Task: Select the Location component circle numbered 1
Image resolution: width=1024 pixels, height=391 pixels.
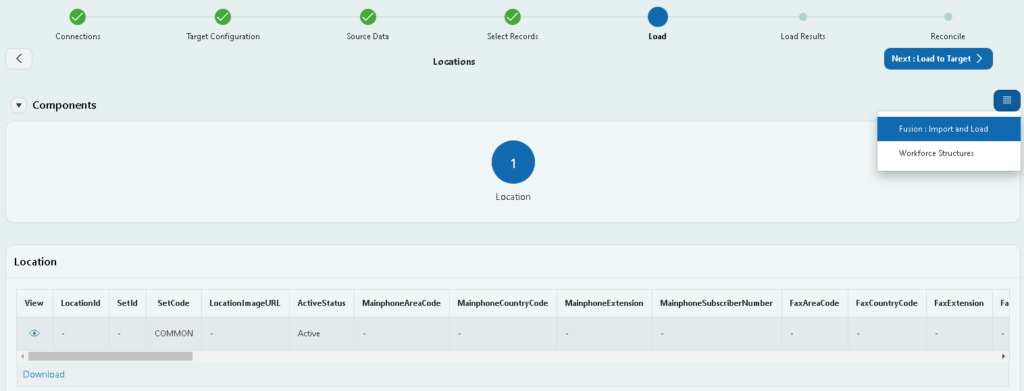Action: pyautogui.click(x=513, y=162)
